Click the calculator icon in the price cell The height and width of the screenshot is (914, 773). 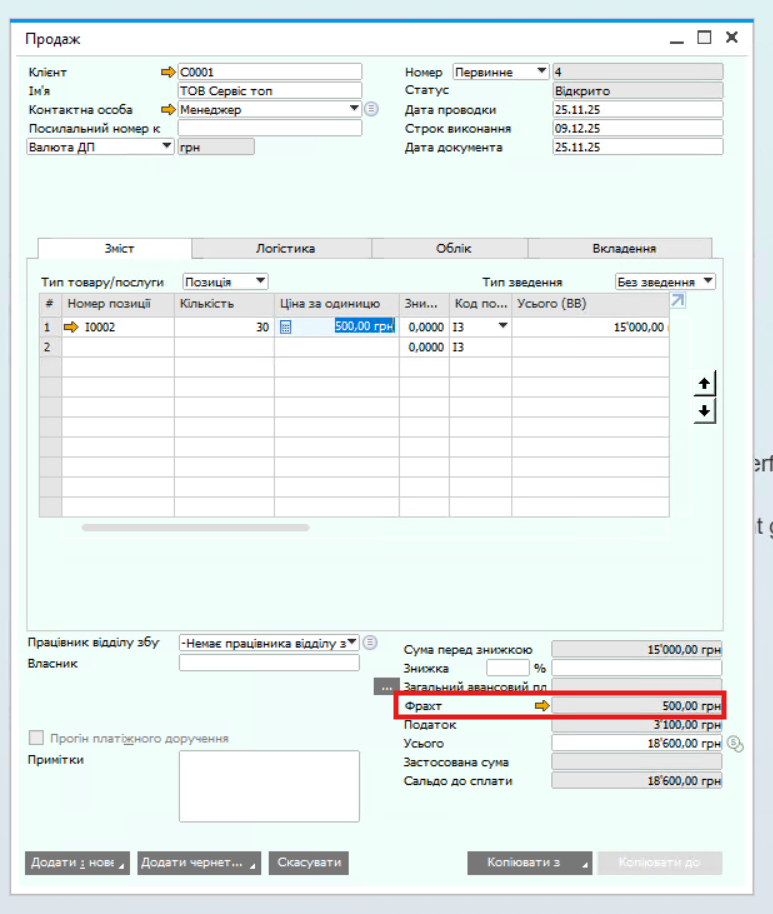click(x=285, y=326)
